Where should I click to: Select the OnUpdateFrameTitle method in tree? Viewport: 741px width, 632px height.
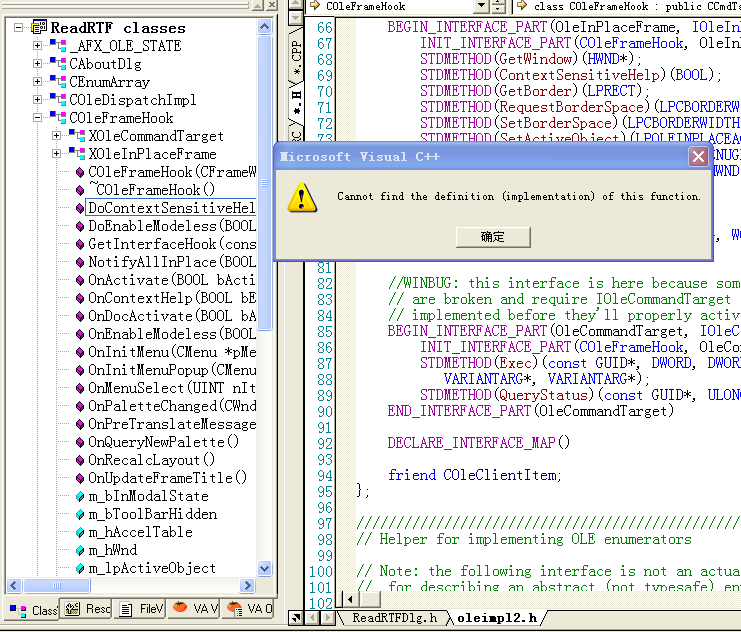tap(167, 478)
